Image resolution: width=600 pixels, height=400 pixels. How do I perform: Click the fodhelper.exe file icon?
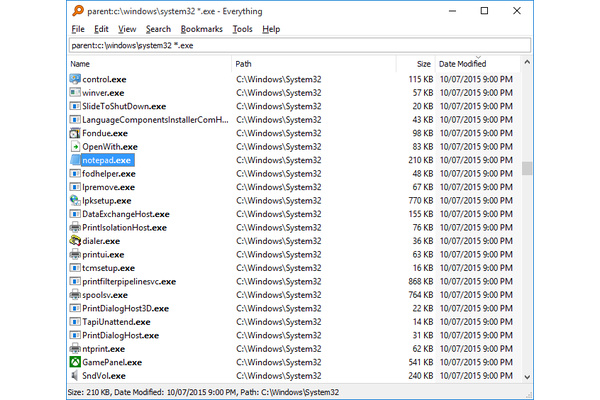tap(75, 173)
